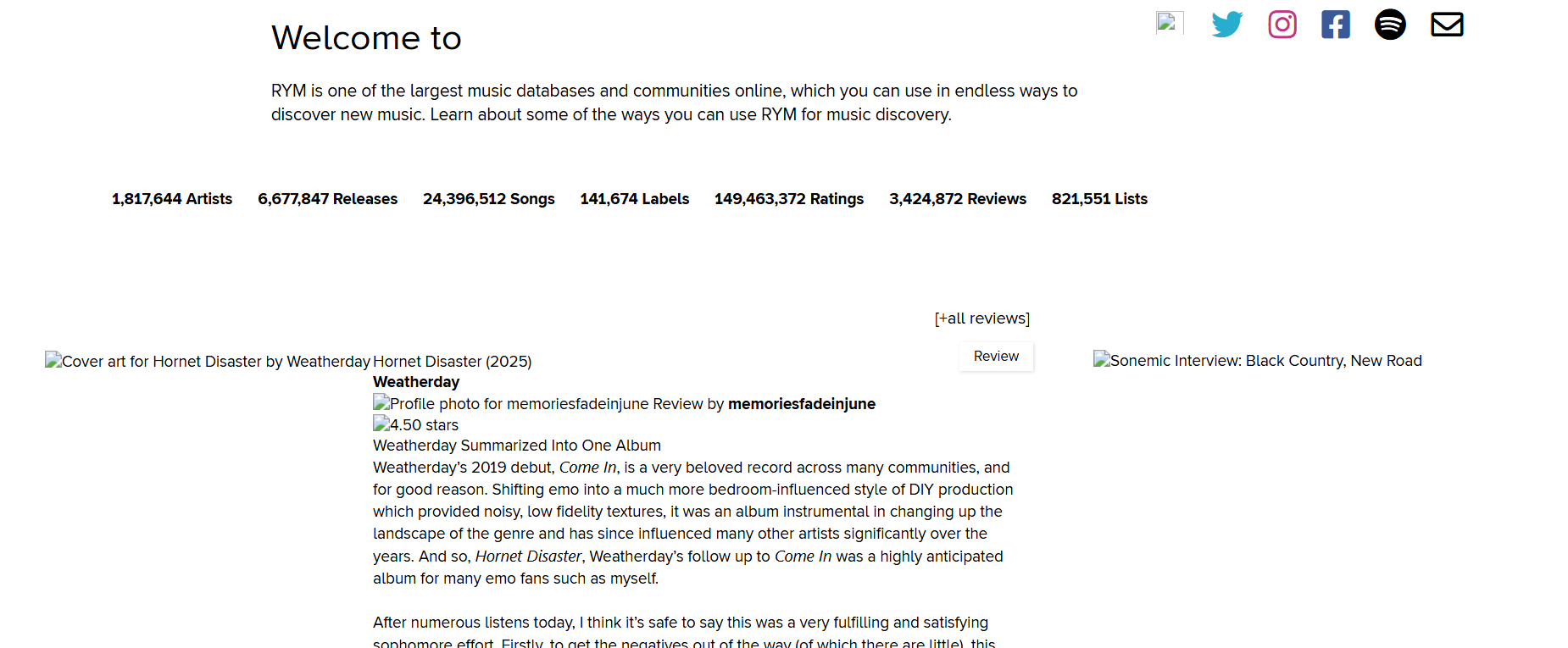Select the 1,817,644 Artists stat
Image resolution: width=1568 pixels, height=648 pixels.
click(172, 199)
